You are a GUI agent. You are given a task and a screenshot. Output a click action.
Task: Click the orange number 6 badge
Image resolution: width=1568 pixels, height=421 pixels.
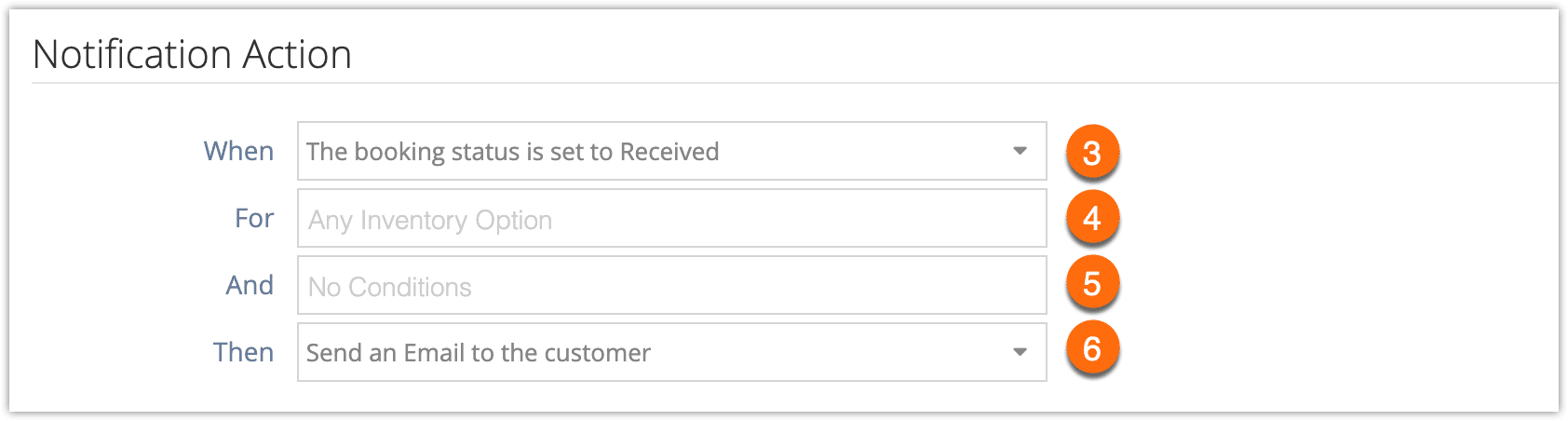pos(1092,349)
